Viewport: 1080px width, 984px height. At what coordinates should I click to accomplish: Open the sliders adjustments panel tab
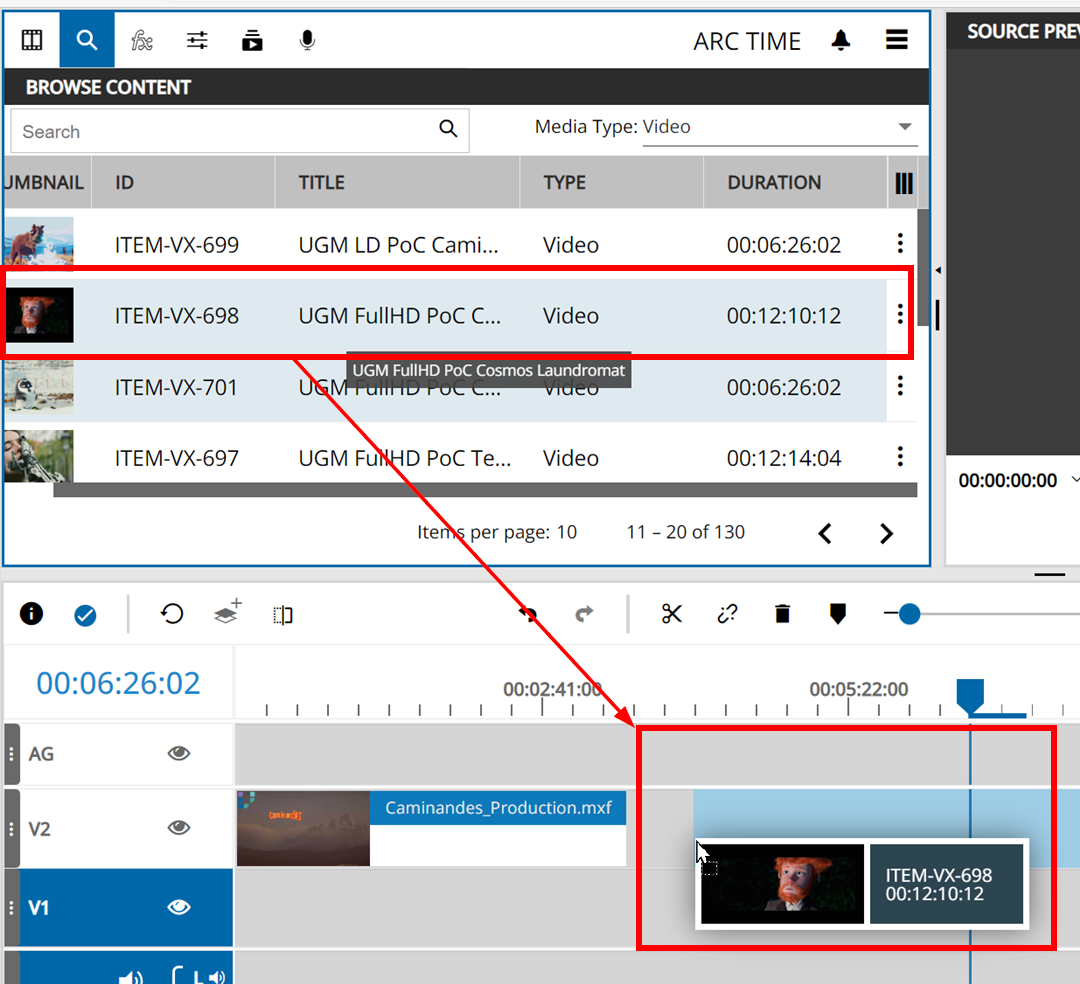(197, 40)
